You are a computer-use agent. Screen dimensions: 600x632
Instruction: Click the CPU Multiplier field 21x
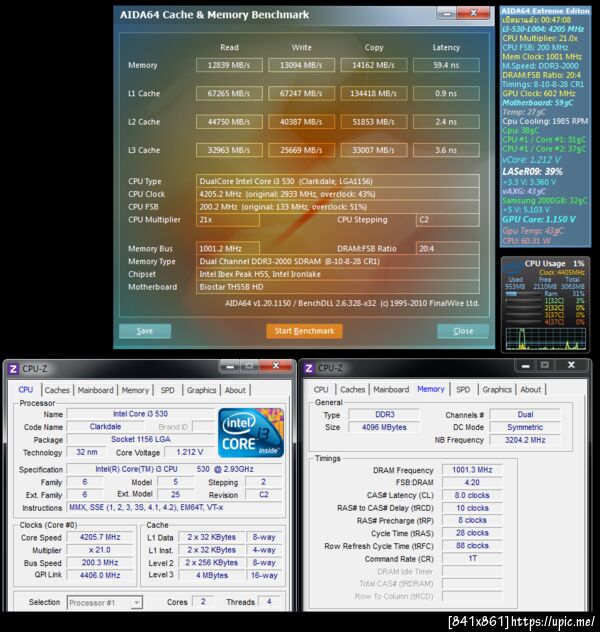228,220
